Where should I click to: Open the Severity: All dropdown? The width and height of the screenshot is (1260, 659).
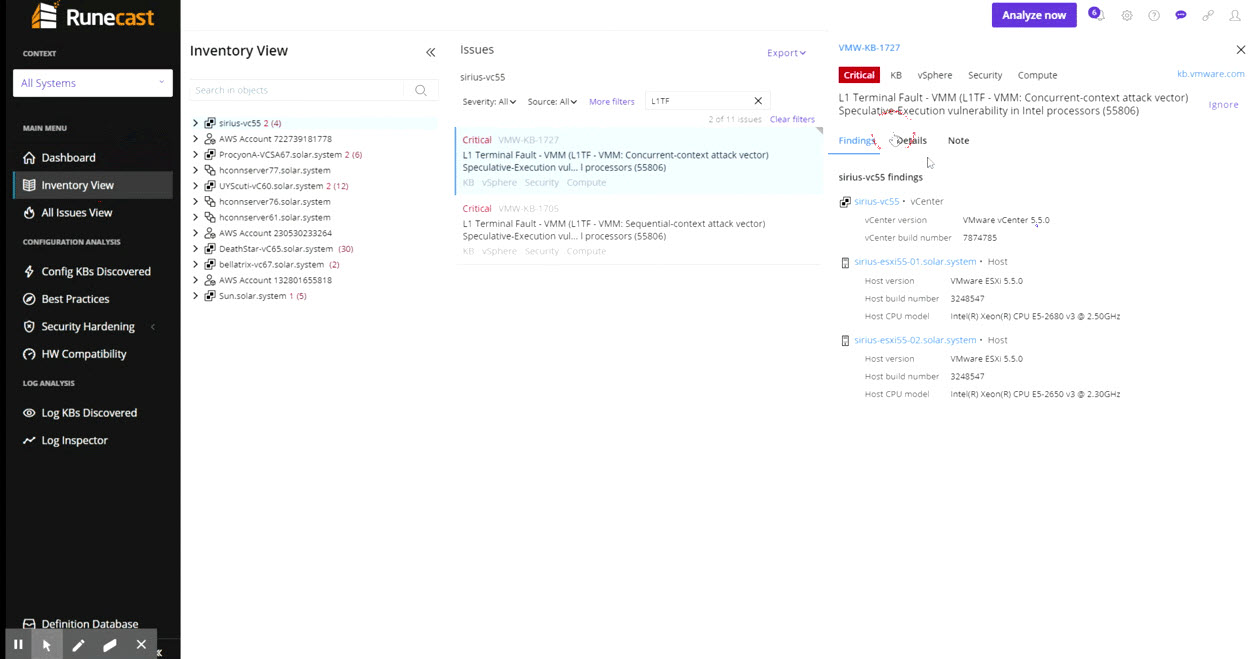489,102
